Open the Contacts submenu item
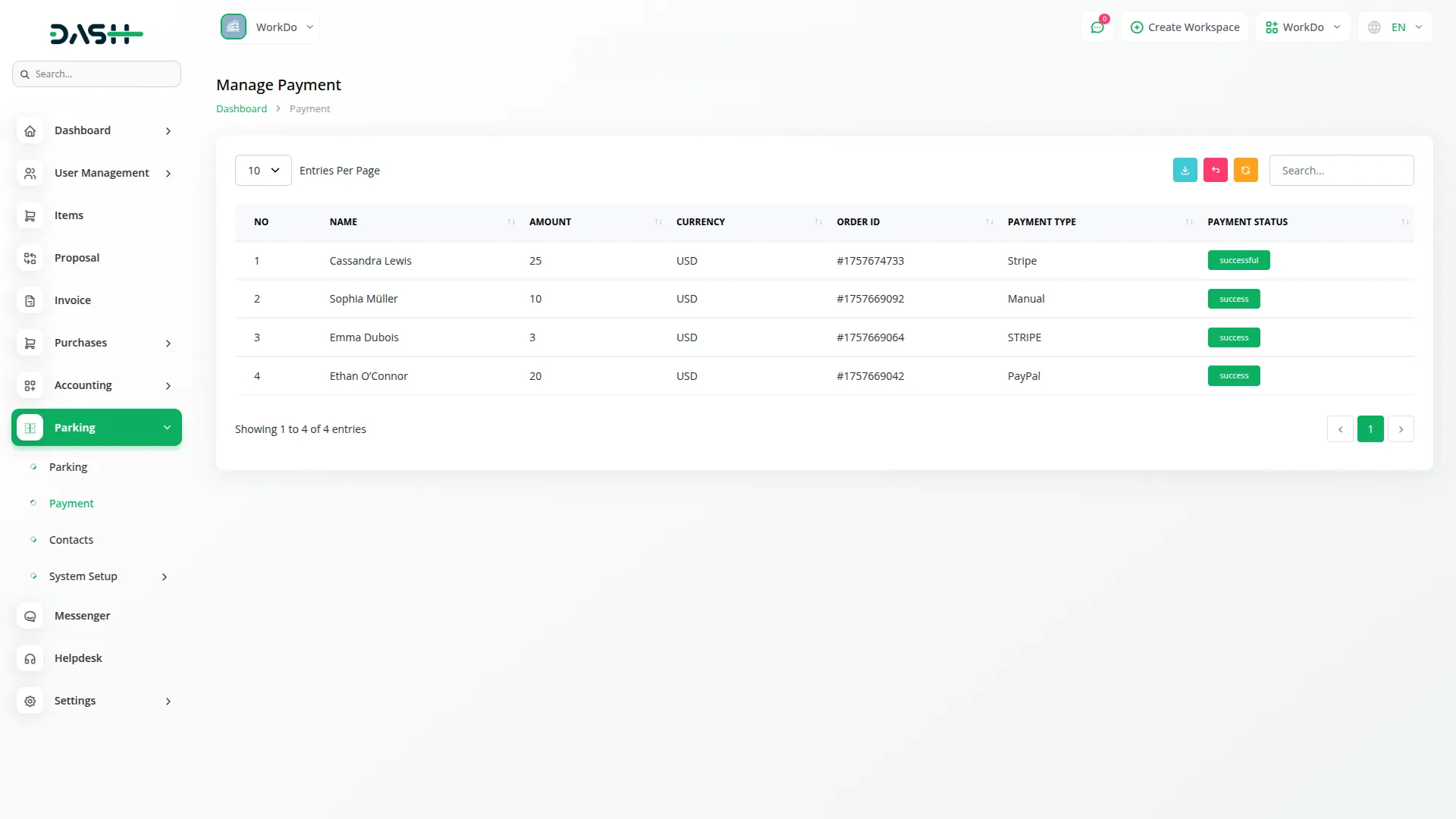The image size is (1456, 819). tap(71, 540)
